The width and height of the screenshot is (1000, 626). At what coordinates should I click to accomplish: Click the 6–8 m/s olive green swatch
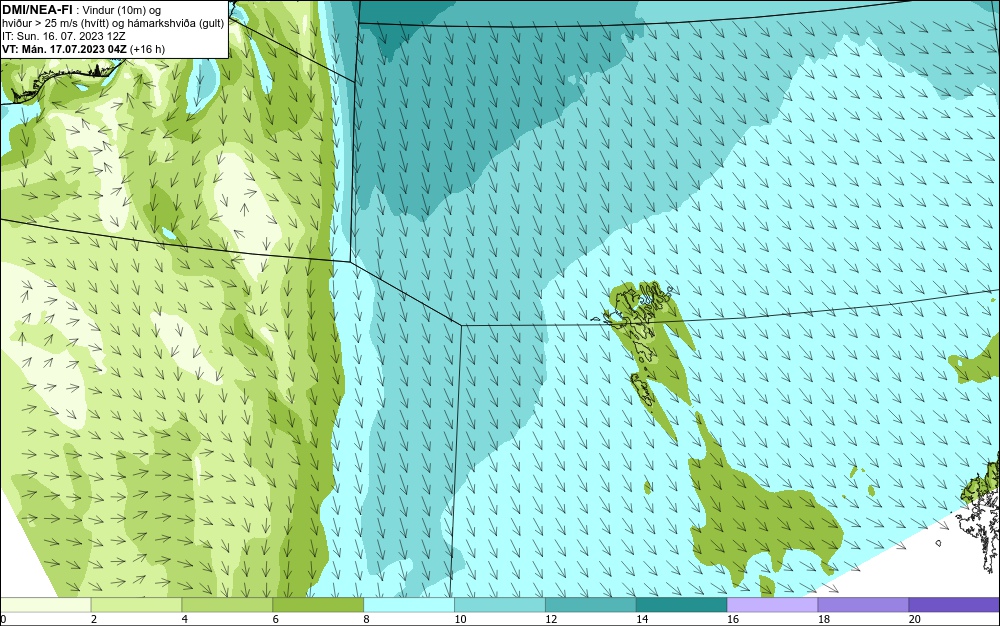[318, 604]
